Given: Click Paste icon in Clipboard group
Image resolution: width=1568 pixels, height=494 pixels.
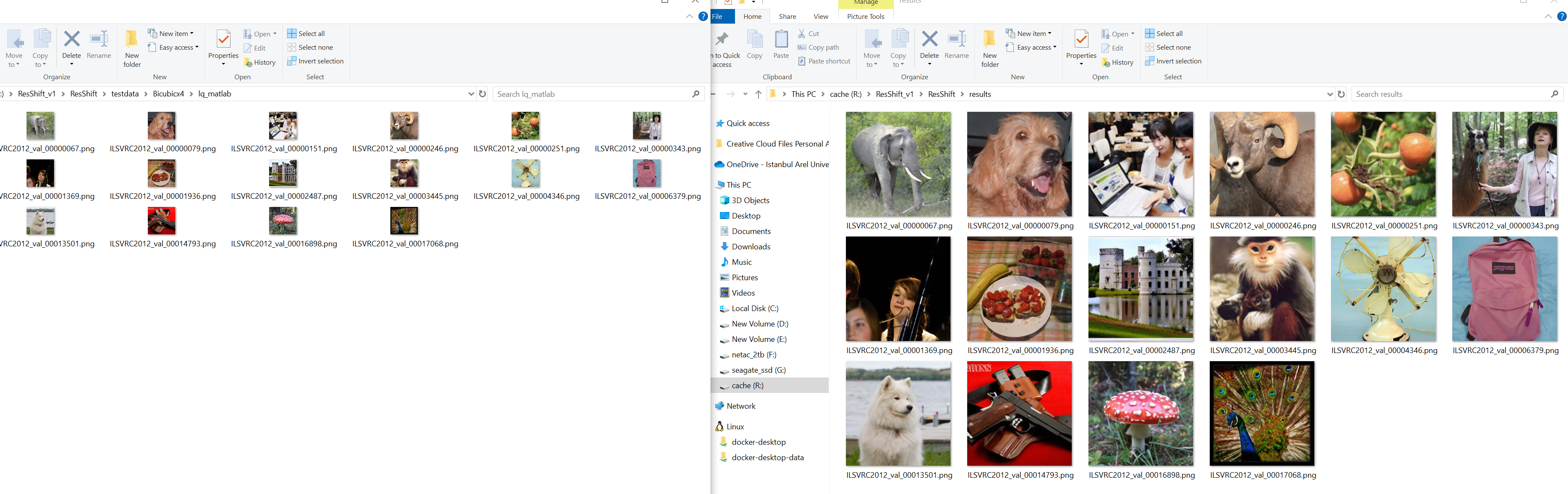Looking at the screenshot, I should click(781, 40).
